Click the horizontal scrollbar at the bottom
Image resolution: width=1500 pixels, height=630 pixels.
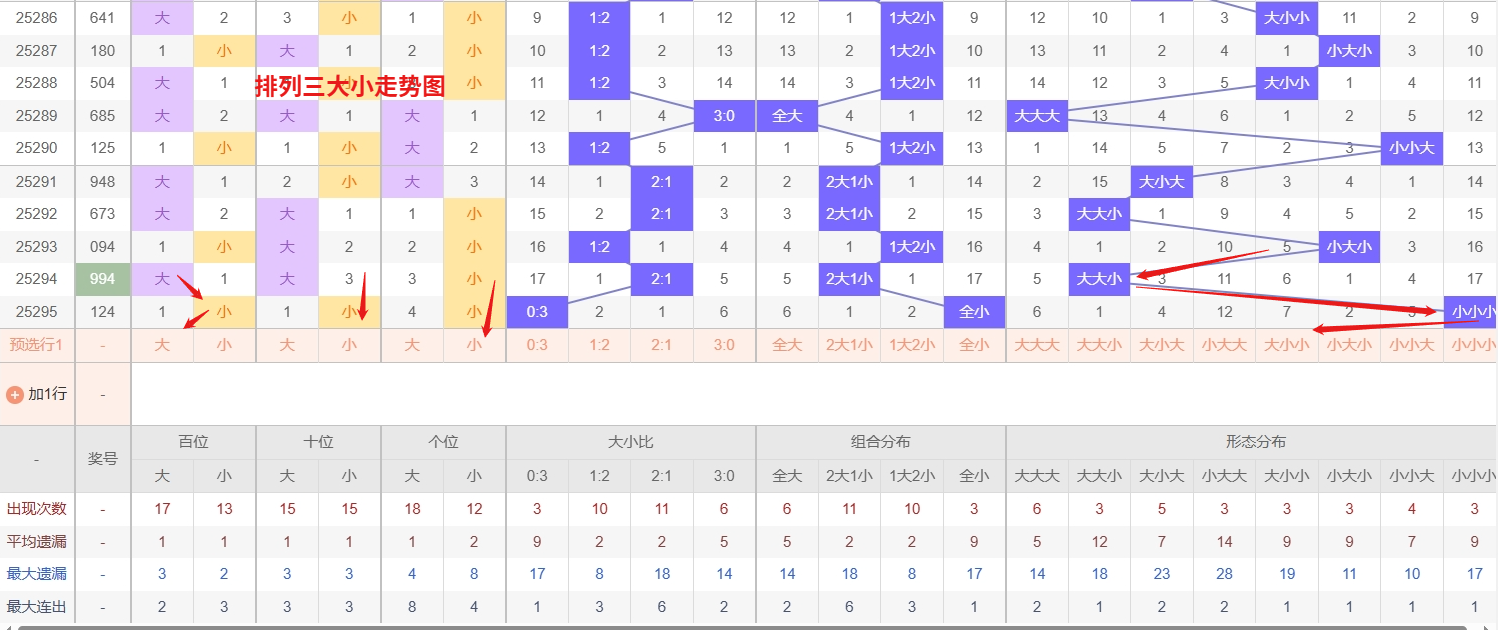(x=750, y=626)
